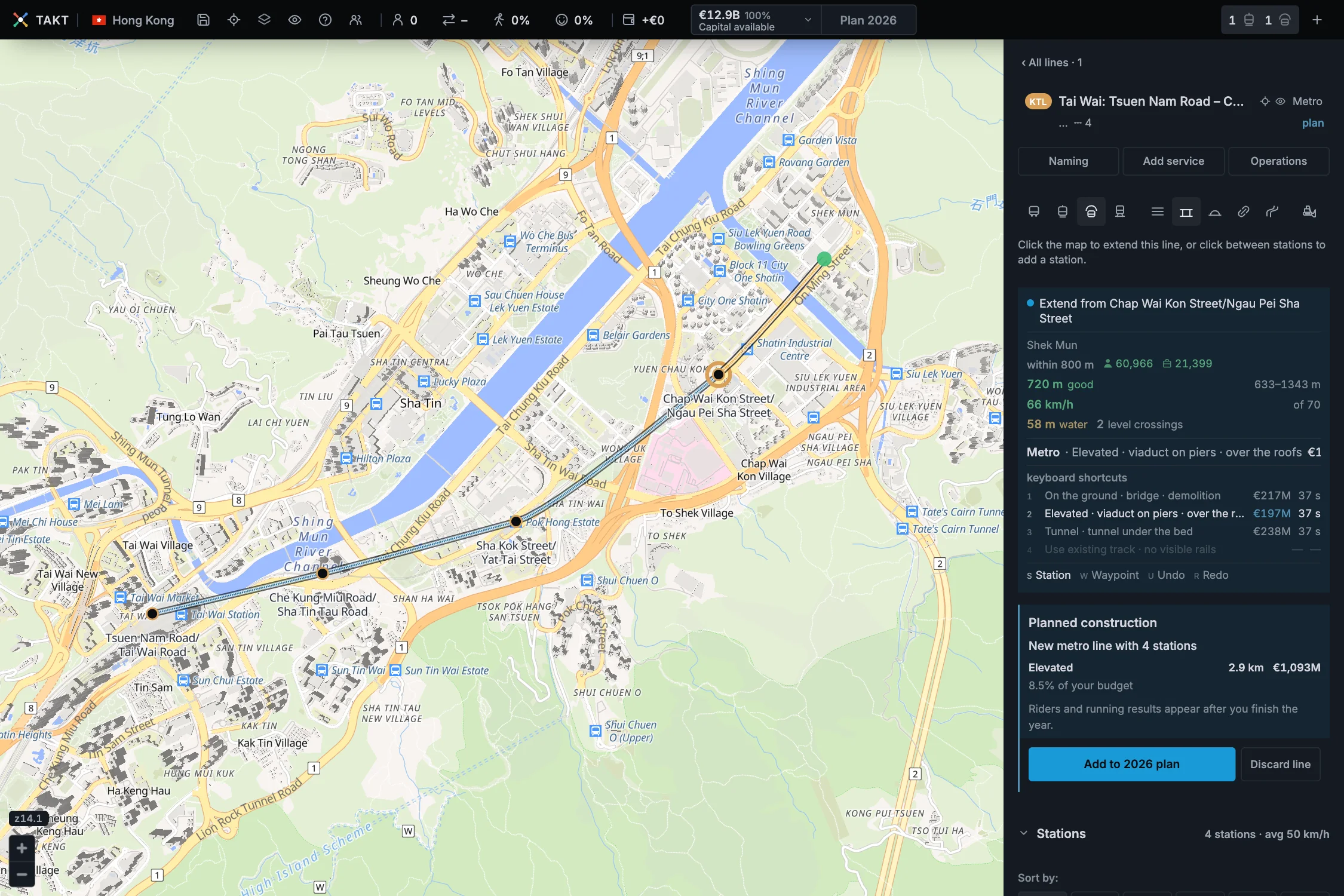Choose Use existing track option
Viewport: 1344px width, 896px height.
click(1173, 550)
